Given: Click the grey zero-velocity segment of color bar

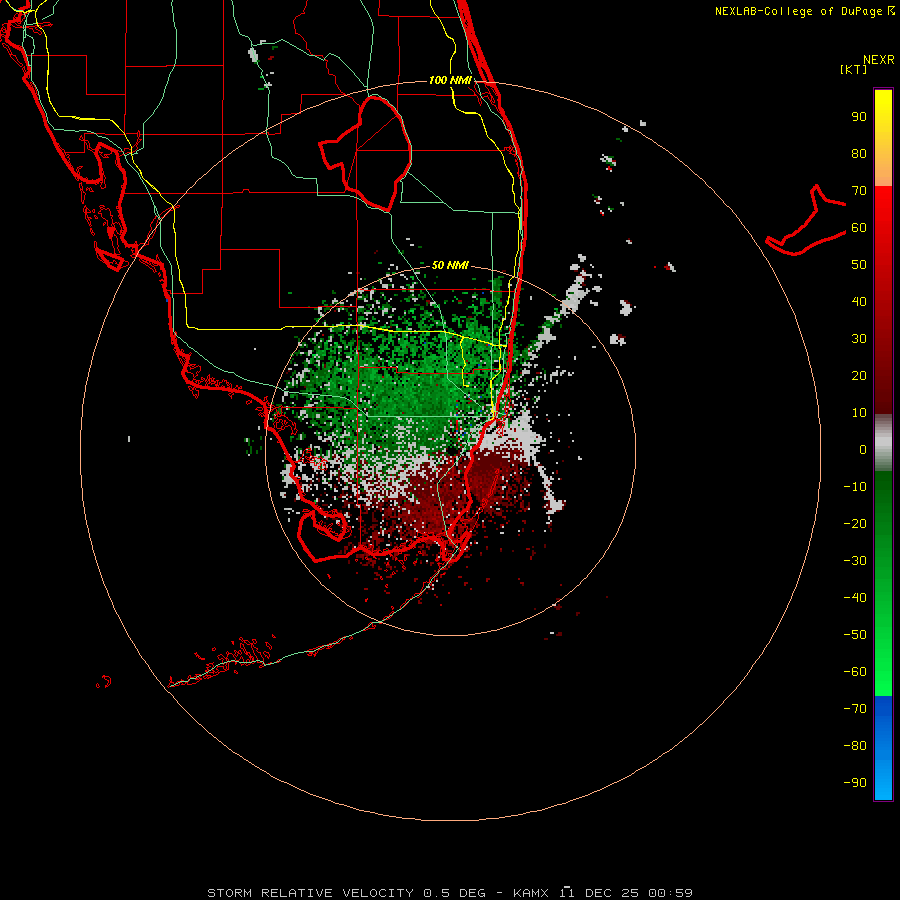Looking at the screenshot, I should click(x=883, y=443).
